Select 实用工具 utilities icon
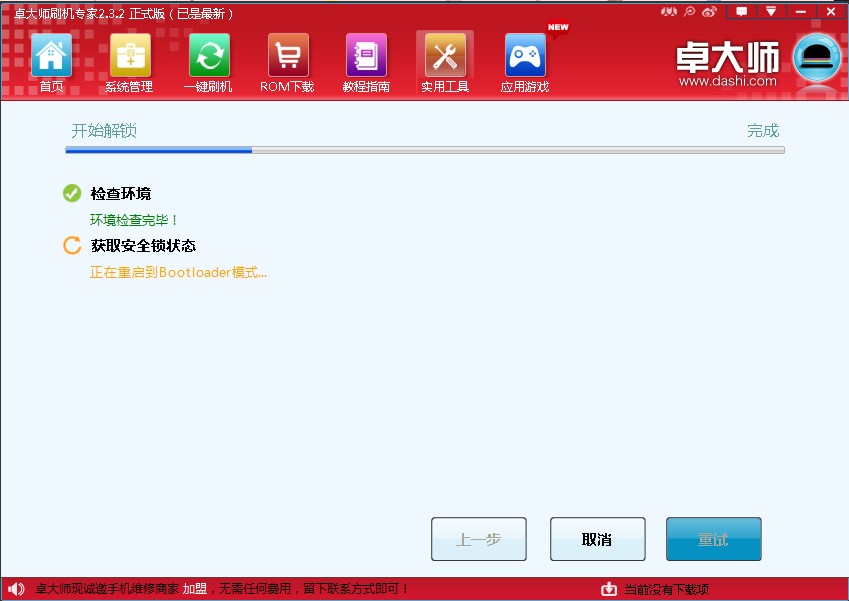The height and width of the screenshot is (601, 849). click(445, 56)
